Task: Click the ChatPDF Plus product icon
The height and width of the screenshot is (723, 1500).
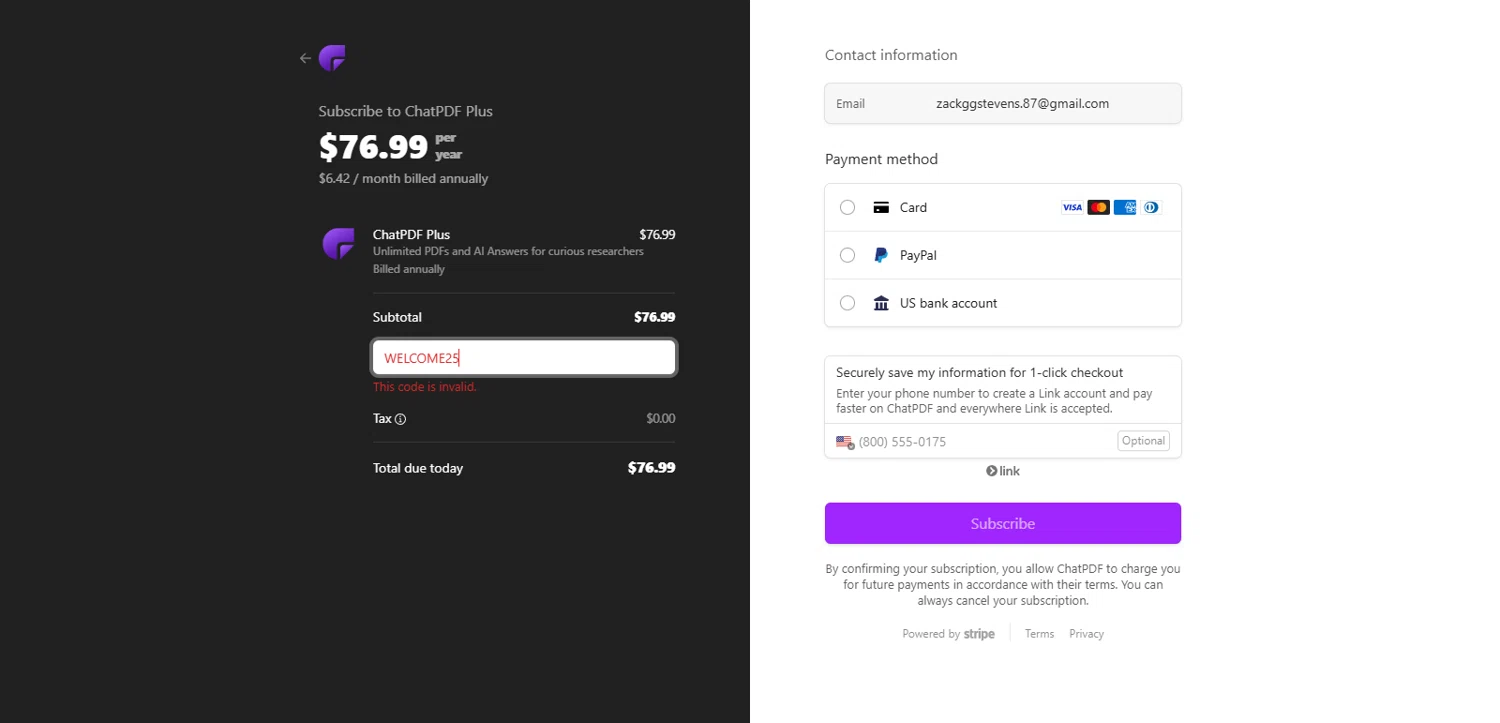Action: click(x=338, y=243)
